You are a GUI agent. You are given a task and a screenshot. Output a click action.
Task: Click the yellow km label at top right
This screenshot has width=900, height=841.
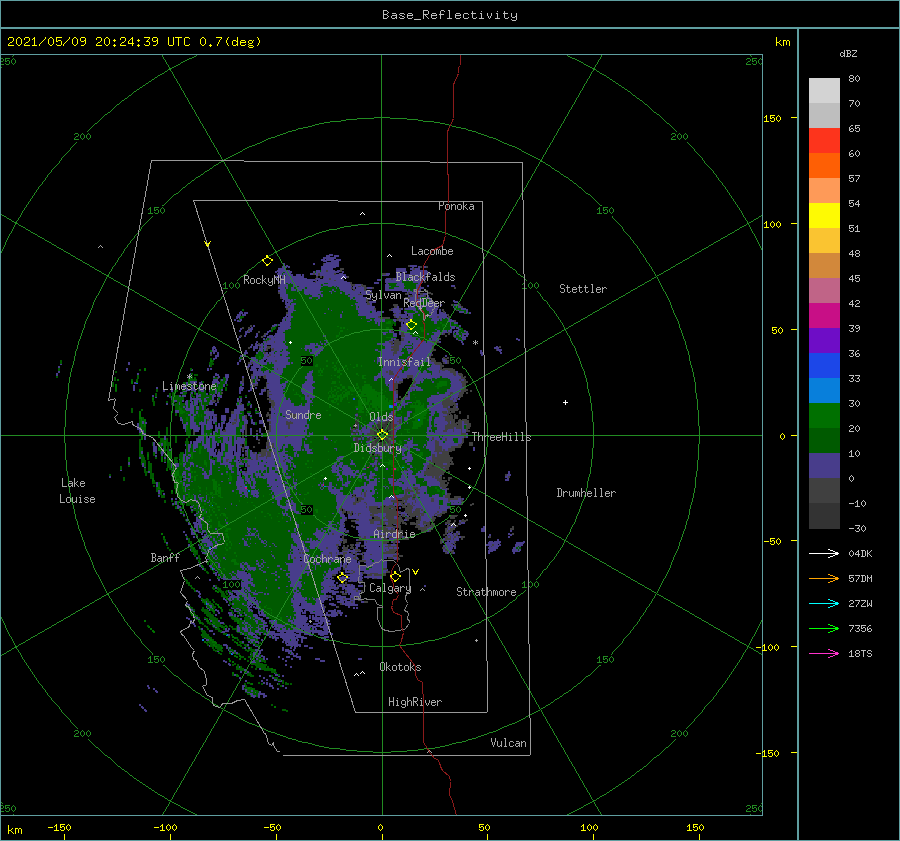pyautogui.click(x=782, y=42)
